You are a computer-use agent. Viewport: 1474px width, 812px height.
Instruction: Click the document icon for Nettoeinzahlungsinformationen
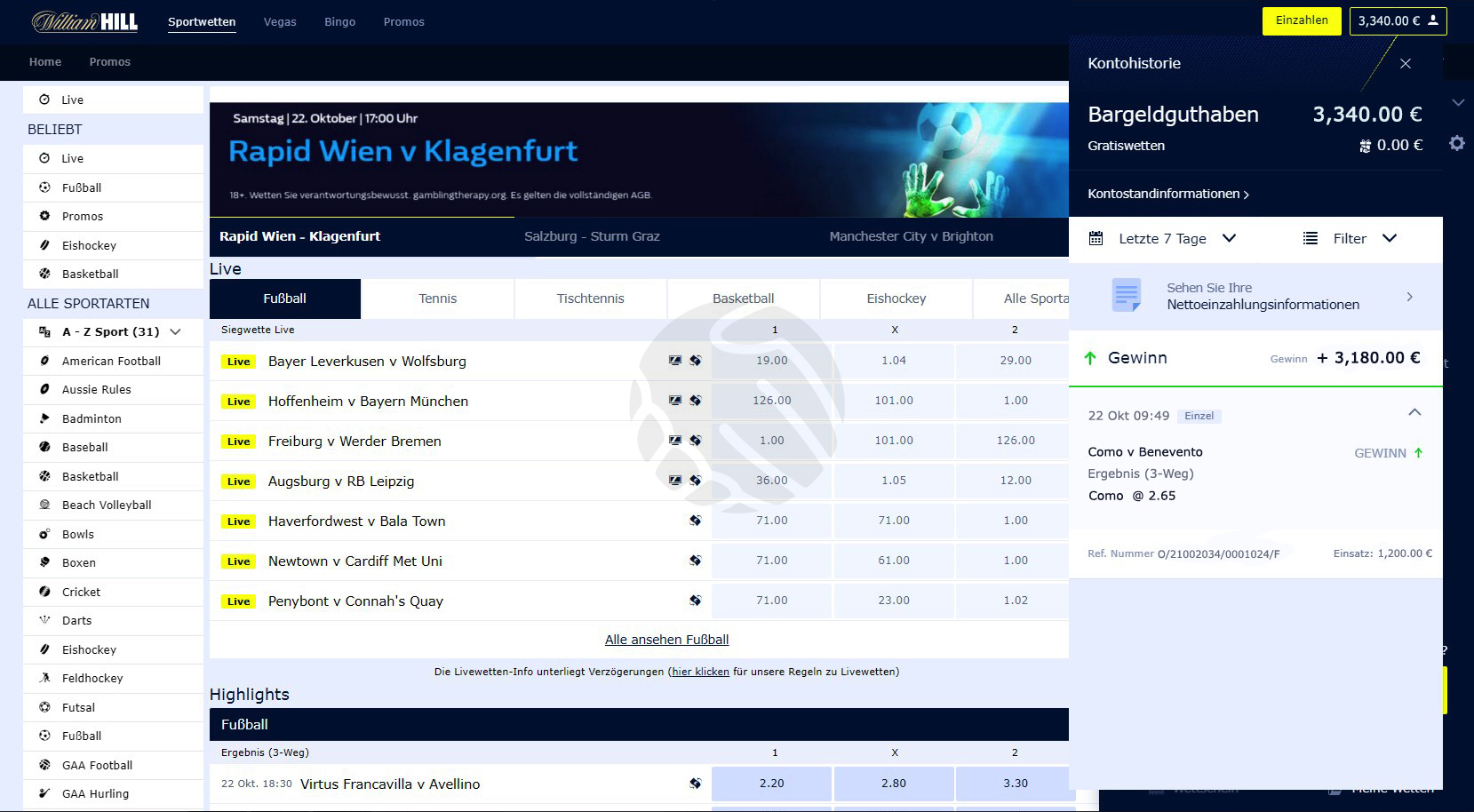pos(1127,295)
